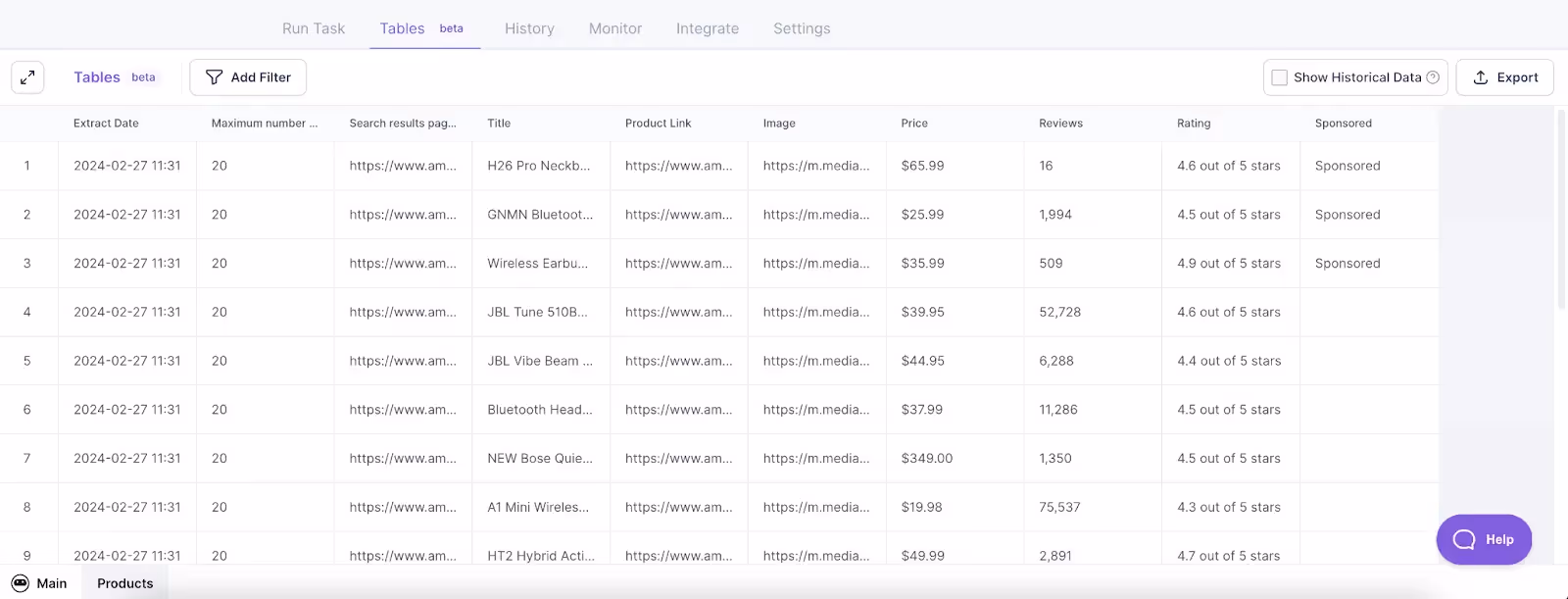This screenshot has width=1568, height=599.
Task: Select the NEW Bose Quie... title cell
Action: 541,458
